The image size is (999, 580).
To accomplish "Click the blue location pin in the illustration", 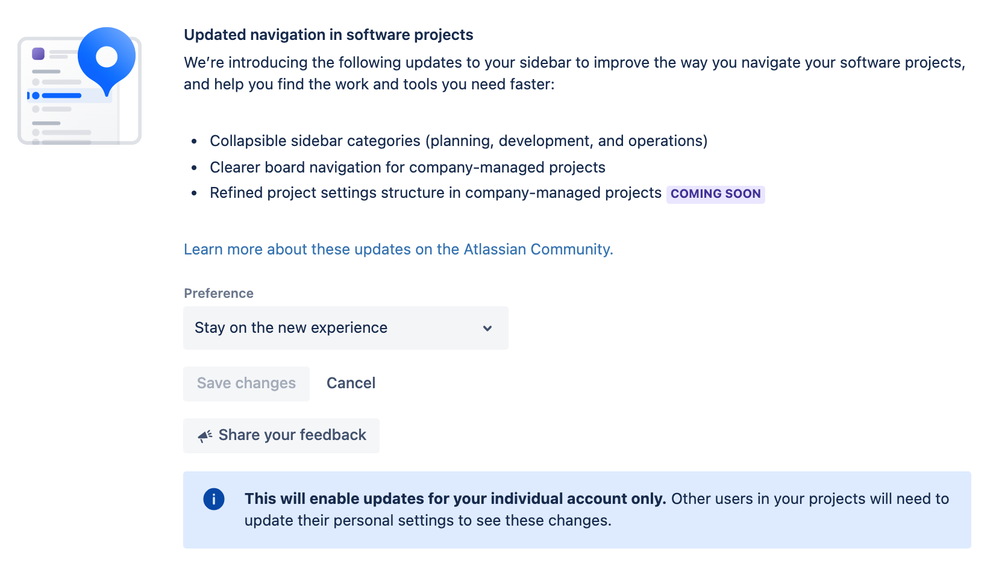I will 106,59.
